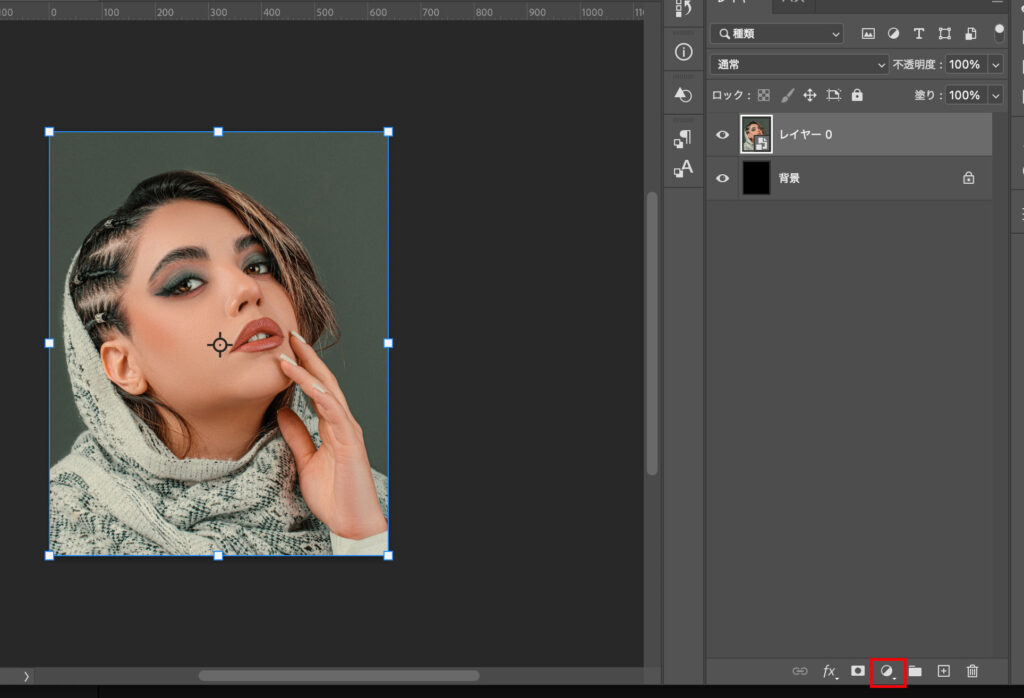Viewport: 1024px width, 698px height.
Task: Open the layer style fx menu
Action: (x=829, y=672)
